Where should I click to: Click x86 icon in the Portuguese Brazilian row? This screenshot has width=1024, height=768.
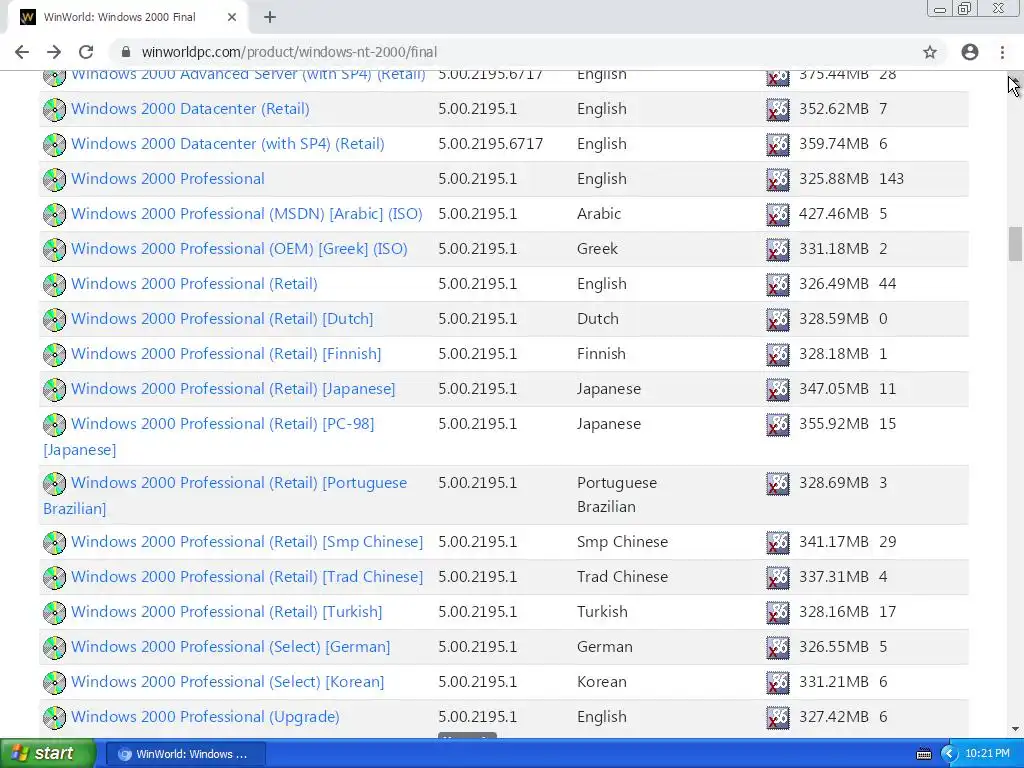[778, 484]
